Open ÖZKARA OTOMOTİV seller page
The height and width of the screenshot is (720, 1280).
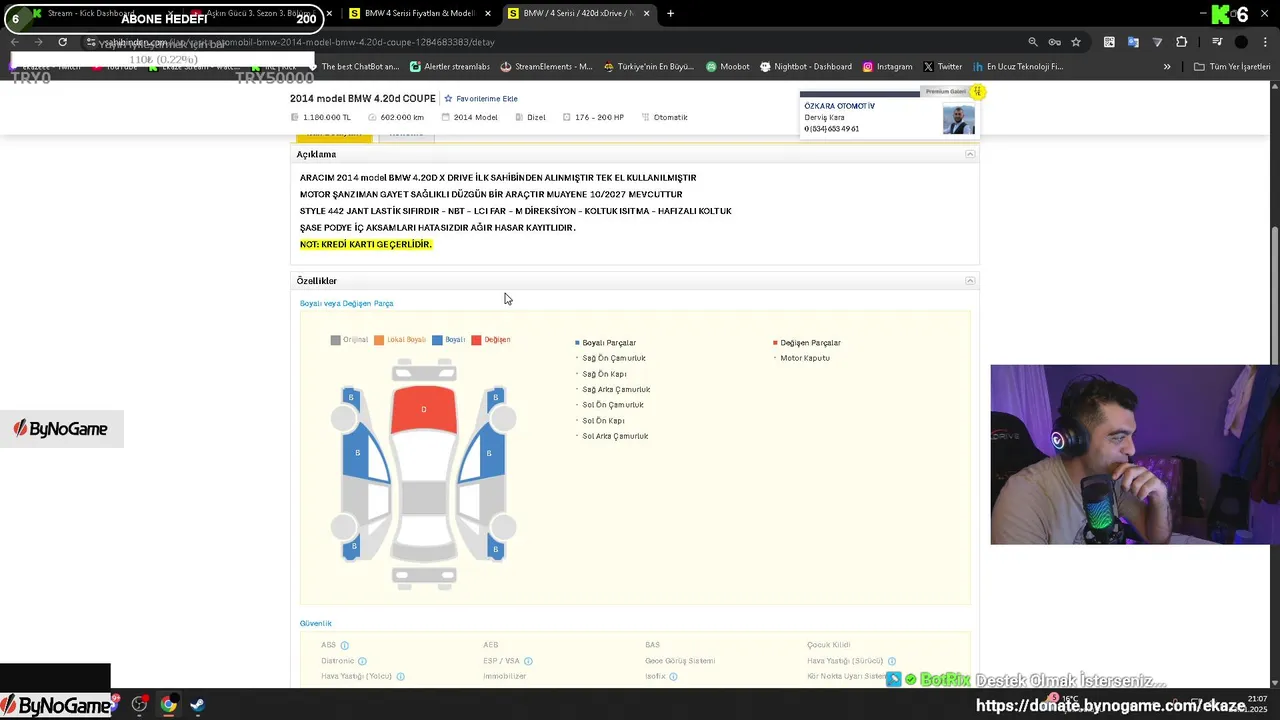pos(839,106)
